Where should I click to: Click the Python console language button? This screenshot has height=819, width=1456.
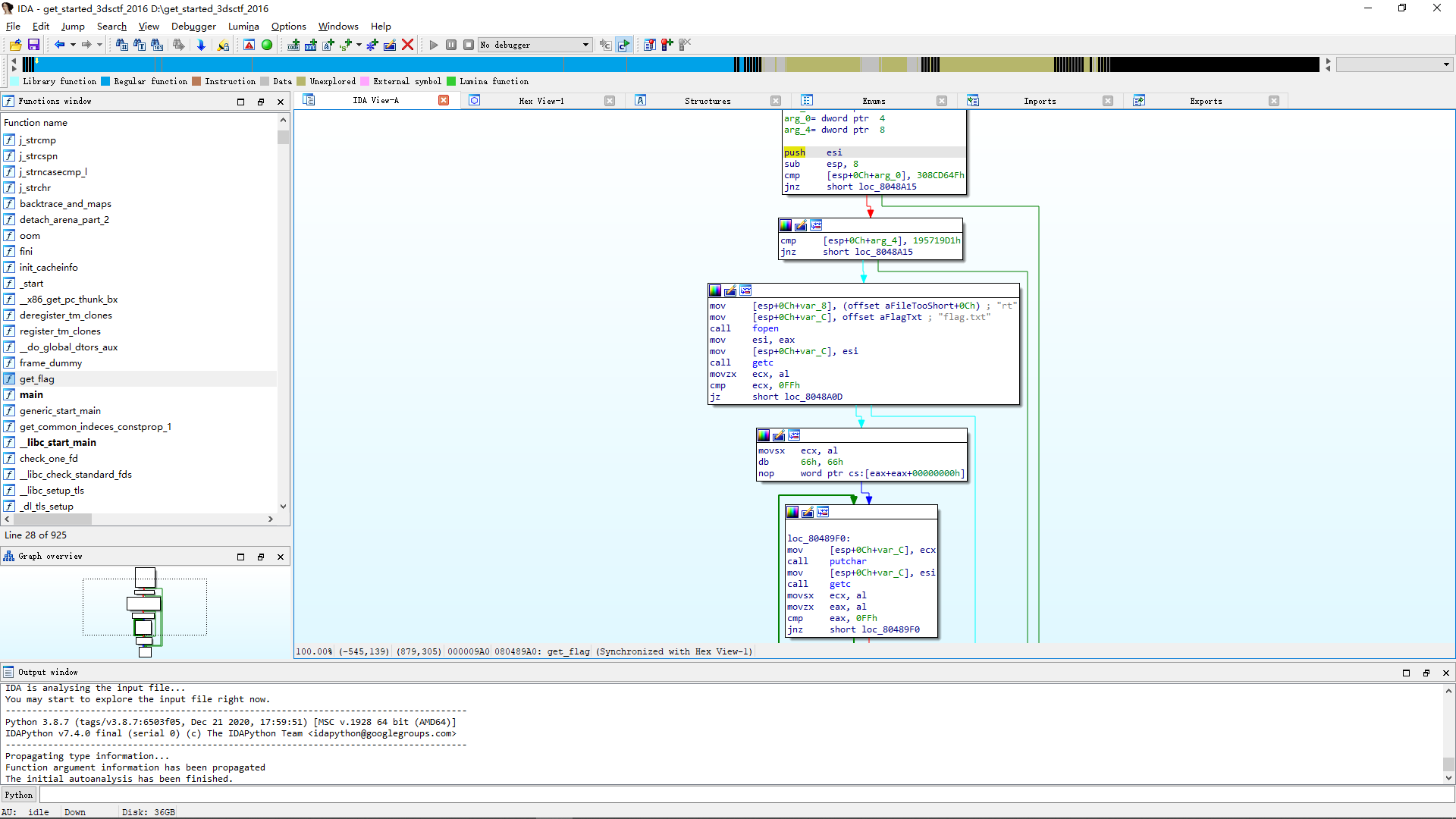[19, 795]
